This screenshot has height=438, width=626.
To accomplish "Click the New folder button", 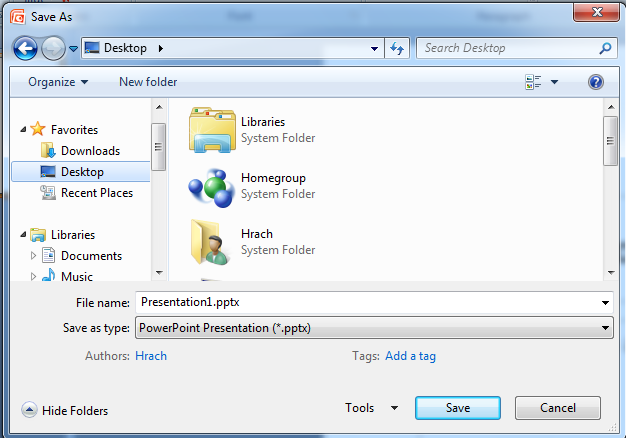I will point(148,82).
